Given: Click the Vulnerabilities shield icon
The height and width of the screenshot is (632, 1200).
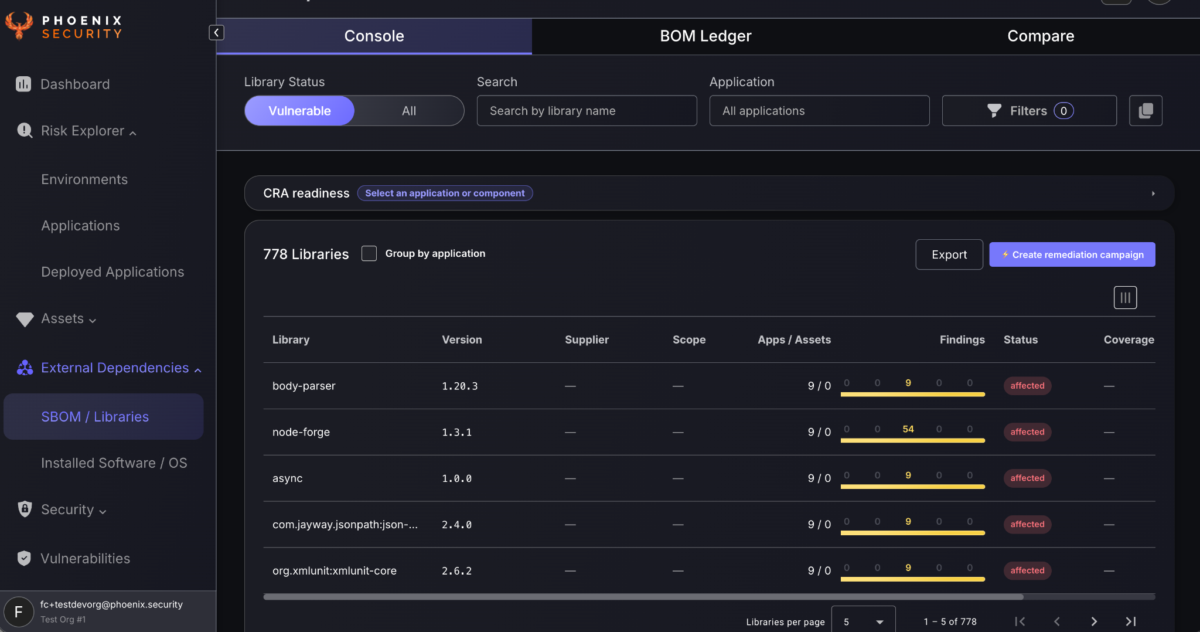Looking at the screenshot, I should point(24,558).
